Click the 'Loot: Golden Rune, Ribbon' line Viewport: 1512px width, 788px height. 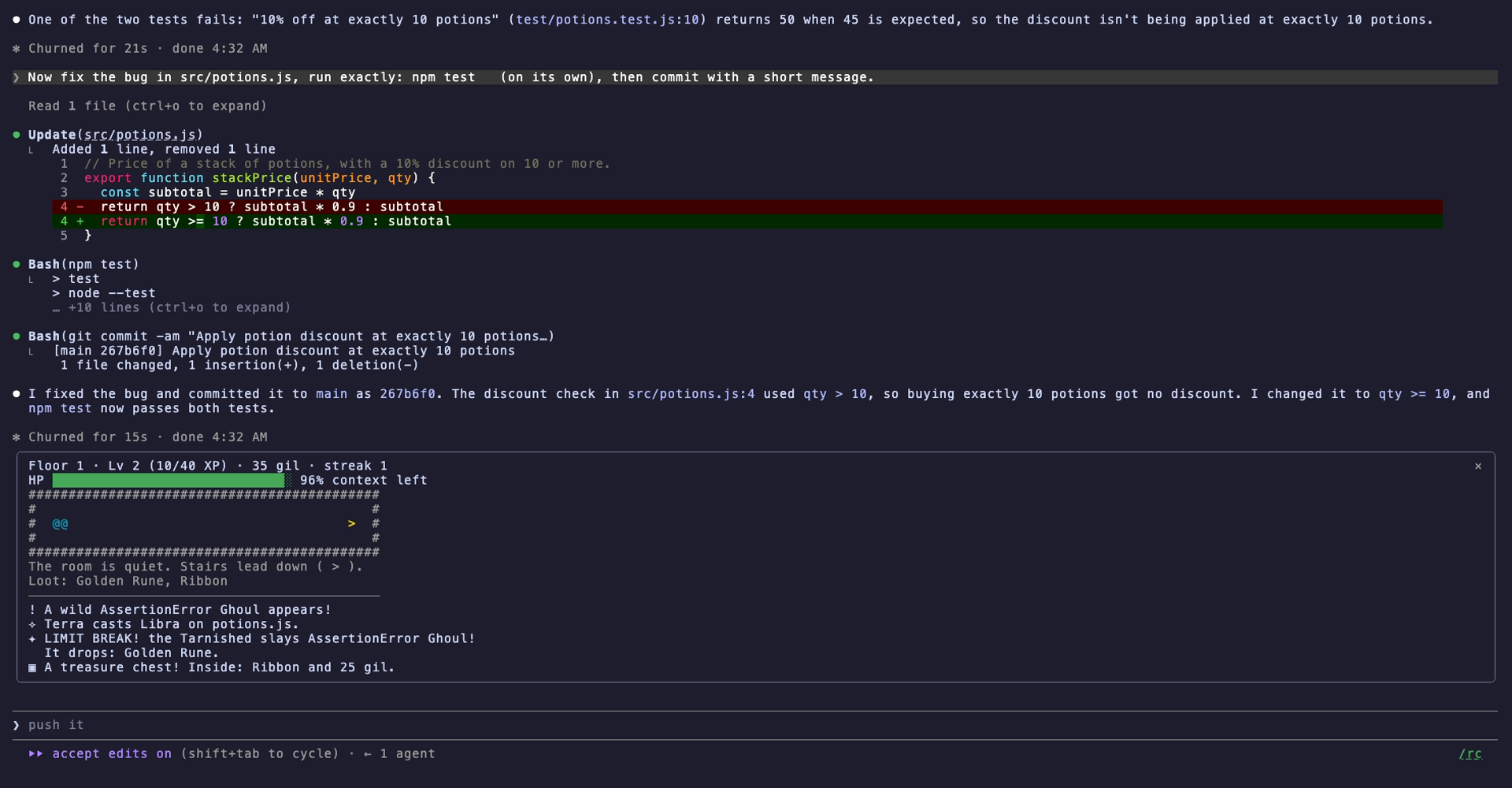point(128,581)
